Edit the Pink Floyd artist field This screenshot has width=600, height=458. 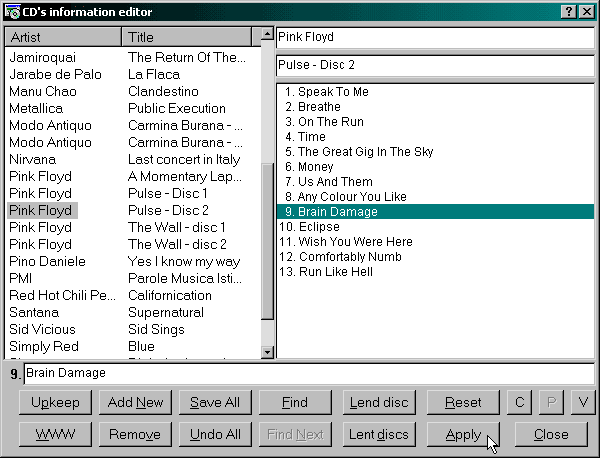435,37
